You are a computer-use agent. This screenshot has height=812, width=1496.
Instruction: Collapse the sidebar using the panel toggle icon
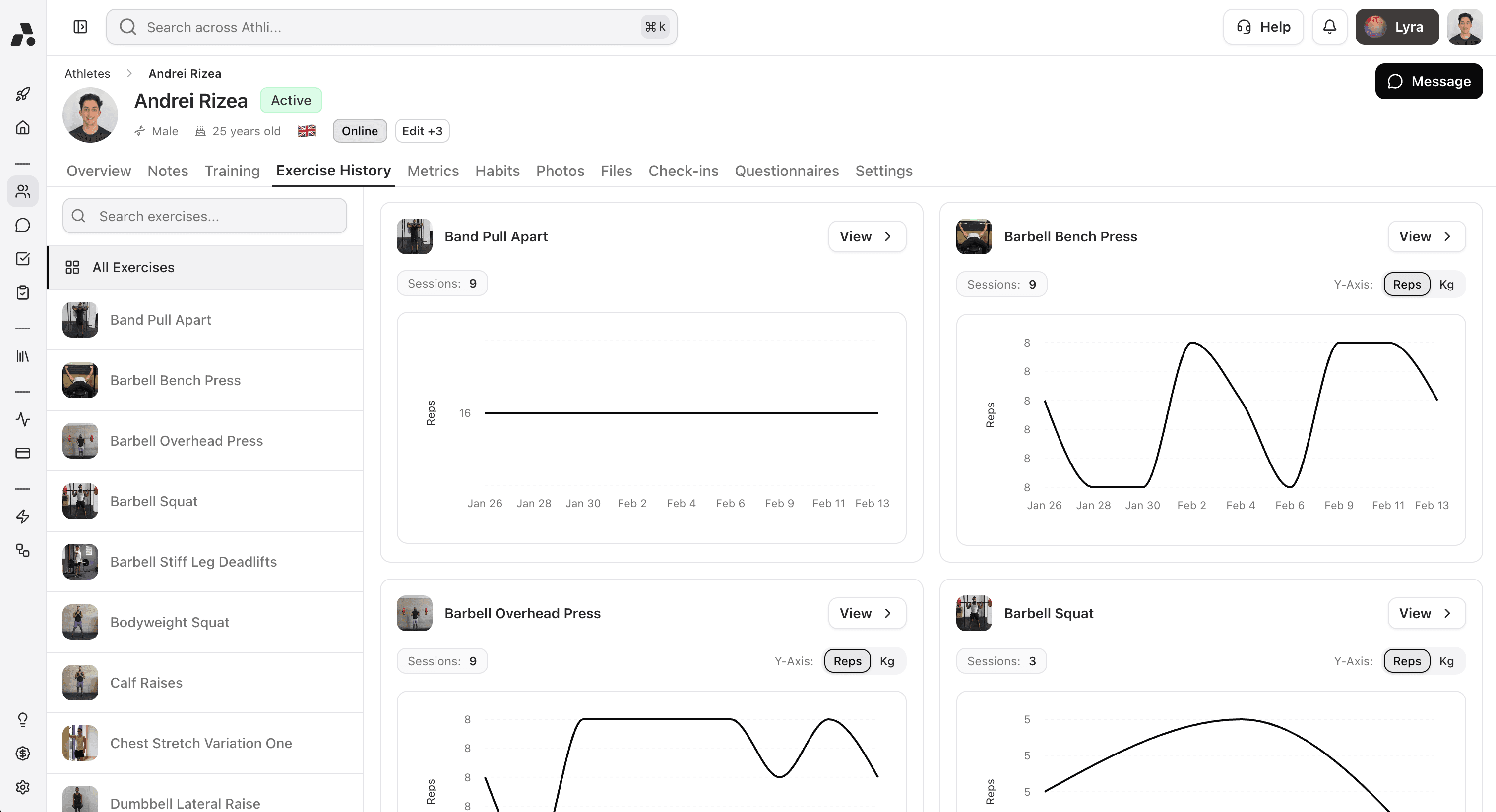[81, 27]
